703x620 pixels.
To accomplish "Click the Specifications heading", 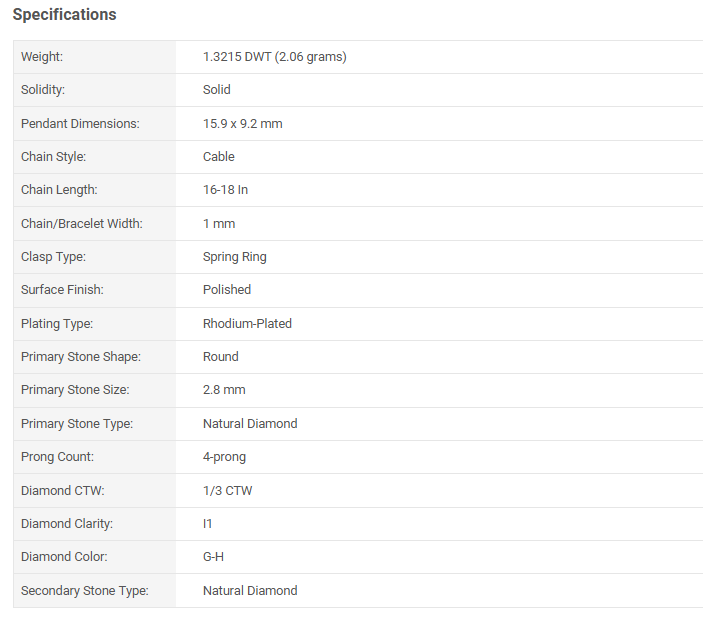I will 65,14.
